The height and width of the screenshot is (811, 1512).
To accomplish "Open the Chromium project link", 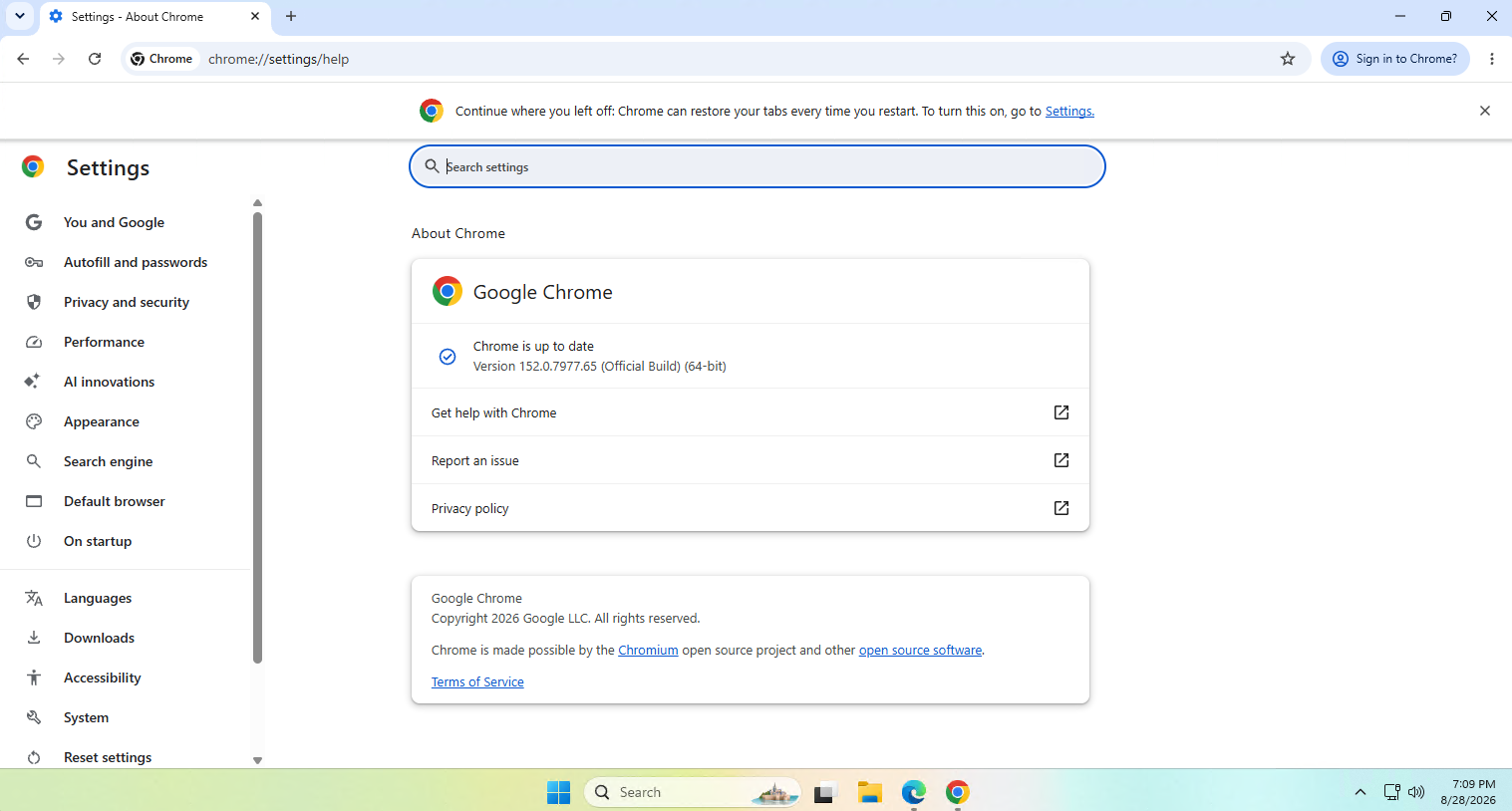I will pyautogui.click(x=648, y=650).
